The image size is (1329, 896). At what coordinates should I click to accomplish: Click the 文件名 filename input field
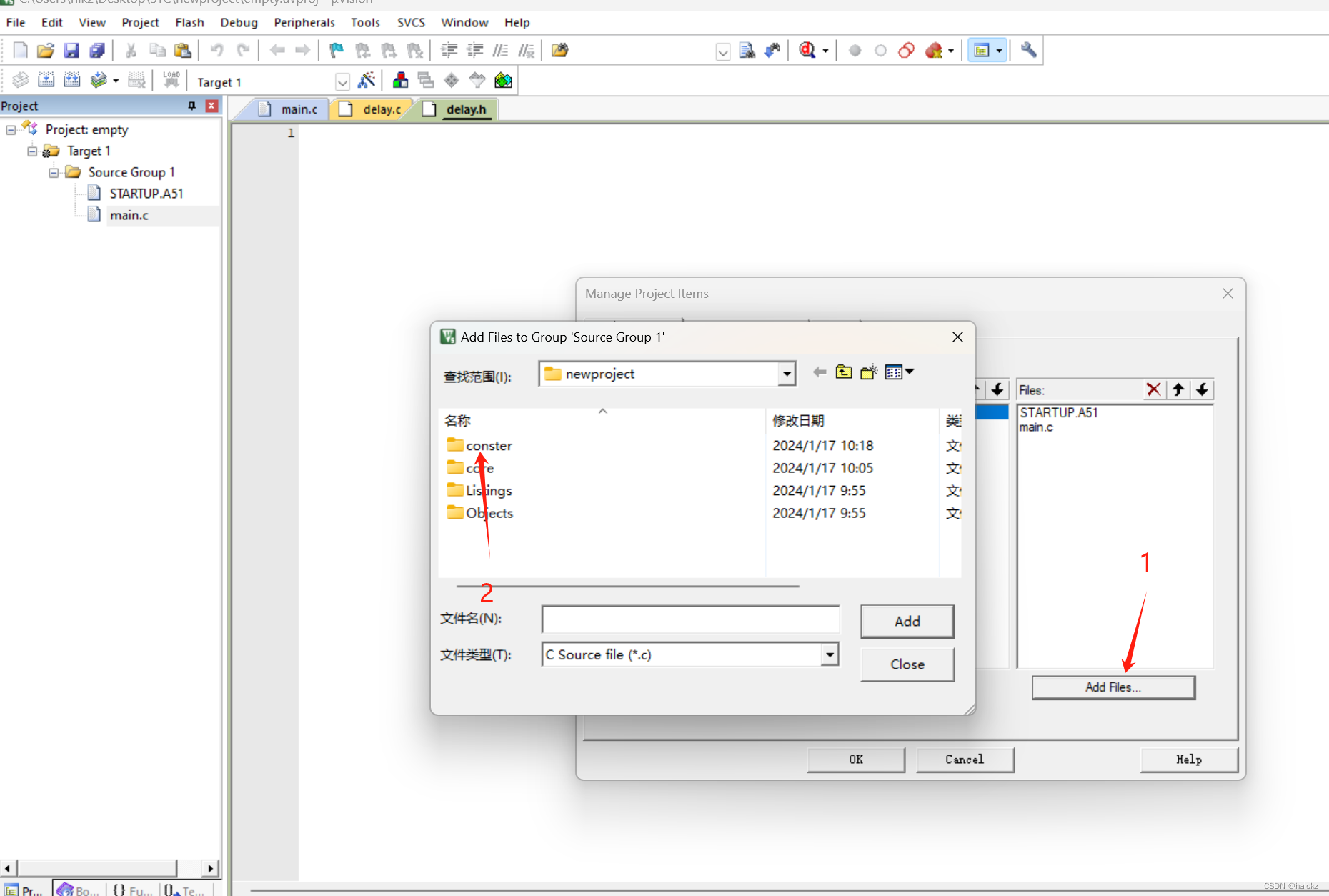click(x=690, y=619)
